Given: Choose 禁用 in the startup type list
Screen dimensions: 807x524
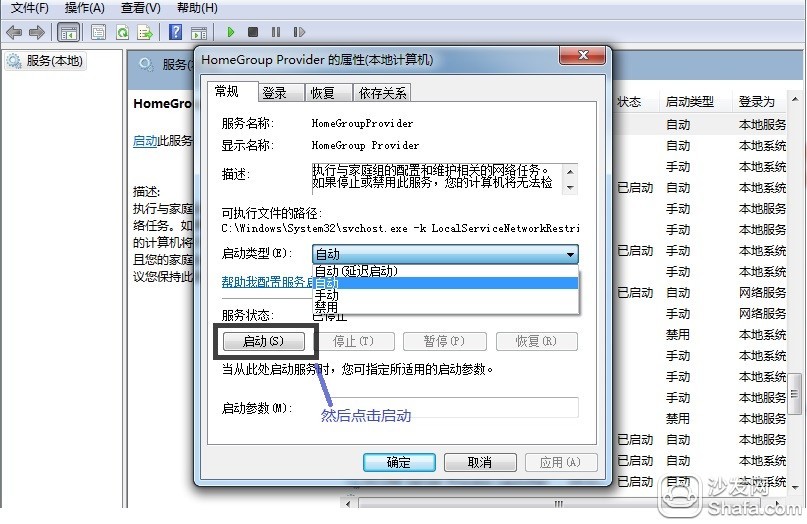Looking at the screenshot, I should coord(445,307).
